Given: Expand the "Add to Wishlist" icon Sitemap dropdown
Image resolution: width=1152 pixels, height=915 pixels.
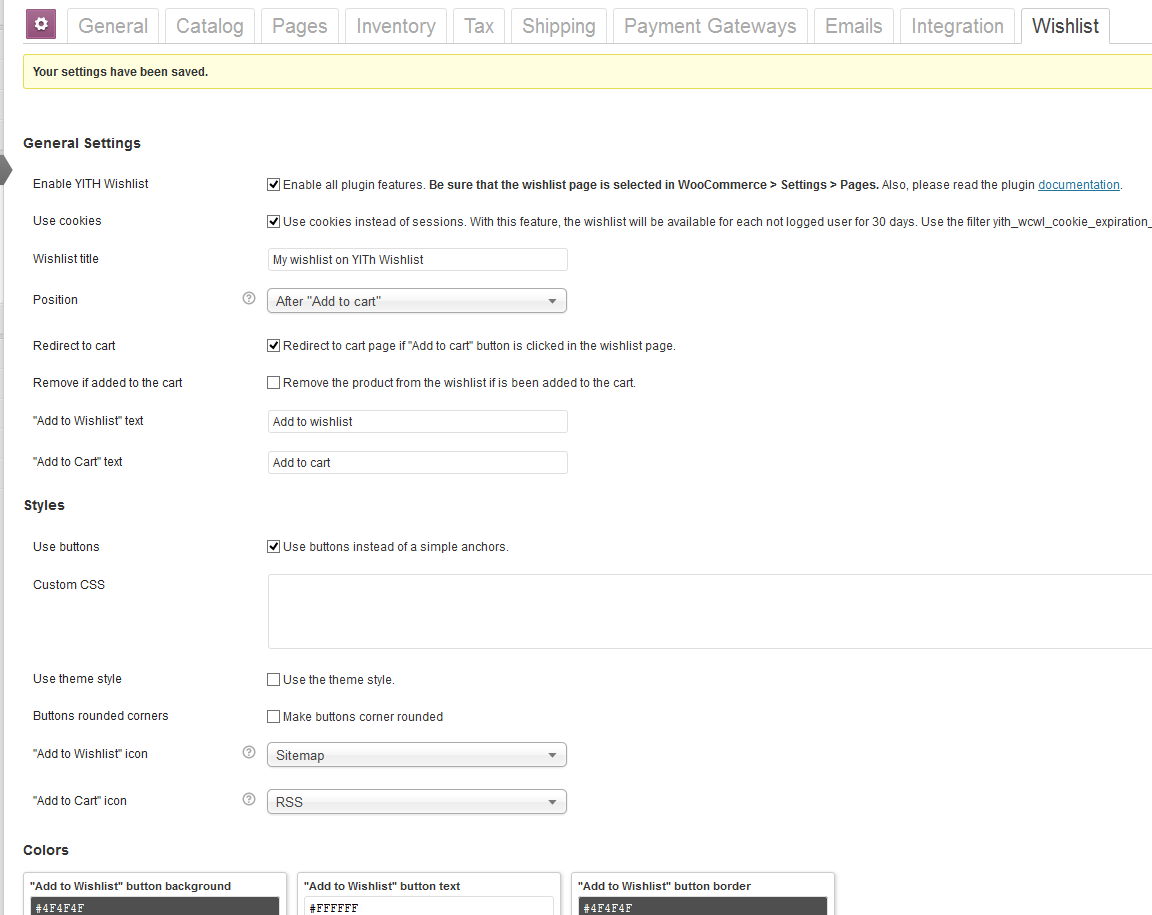Looking at the screenshot, I should pos(416,755).
